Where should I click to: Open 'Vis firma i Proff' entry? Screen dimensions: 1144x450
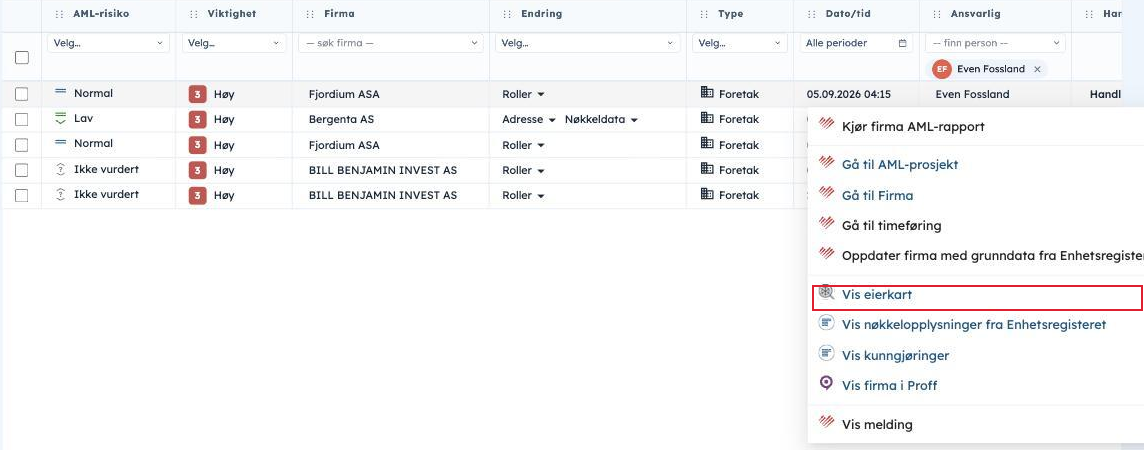[x=889, y=386]
